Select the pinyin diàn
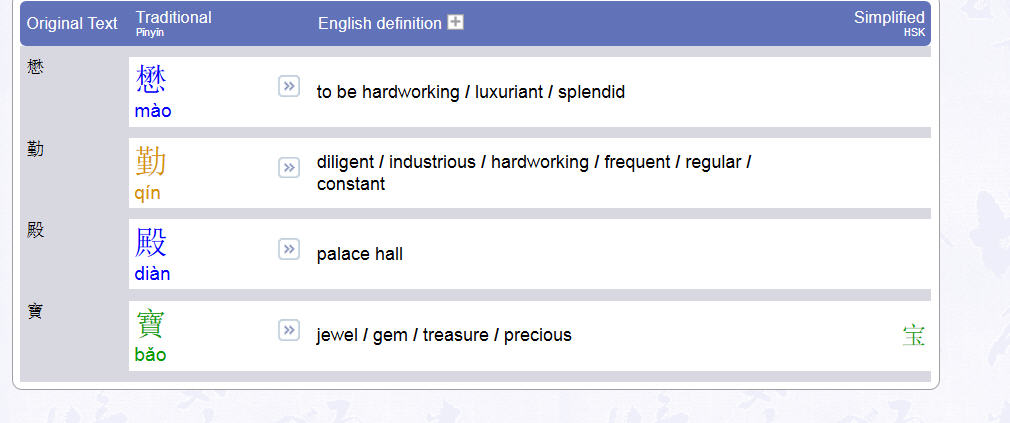Image resolution: width=1010 pixels, height=423 pixels. click(152, 274)
